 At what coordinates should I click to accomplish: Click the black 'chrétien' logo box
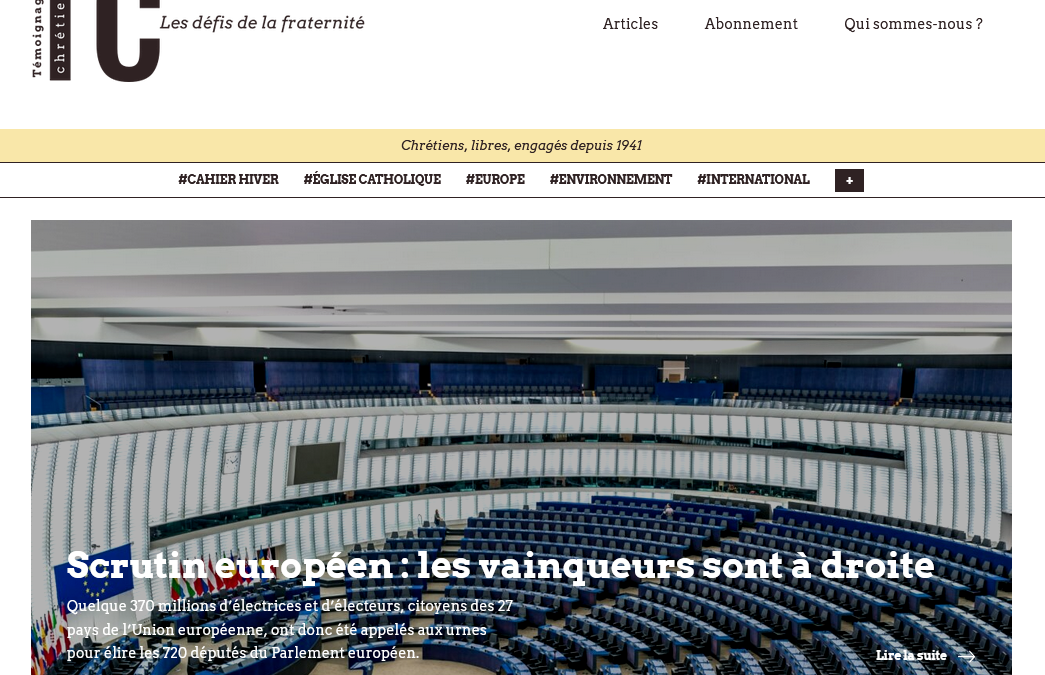click(60, 40)
